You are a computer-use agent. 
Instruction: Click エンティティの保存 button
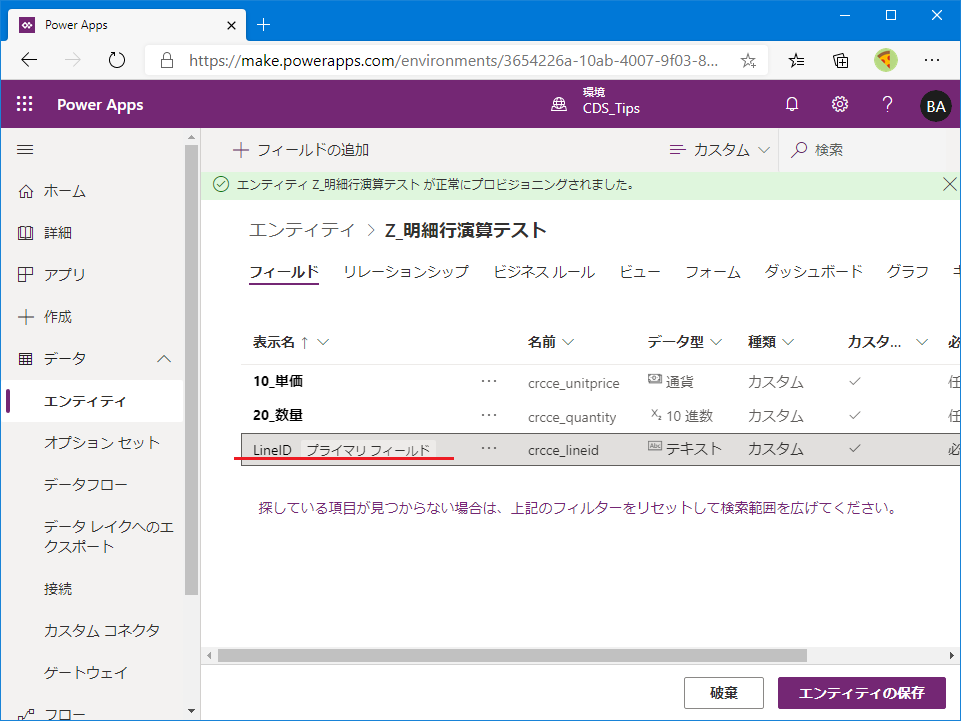[x=862, y=693]
